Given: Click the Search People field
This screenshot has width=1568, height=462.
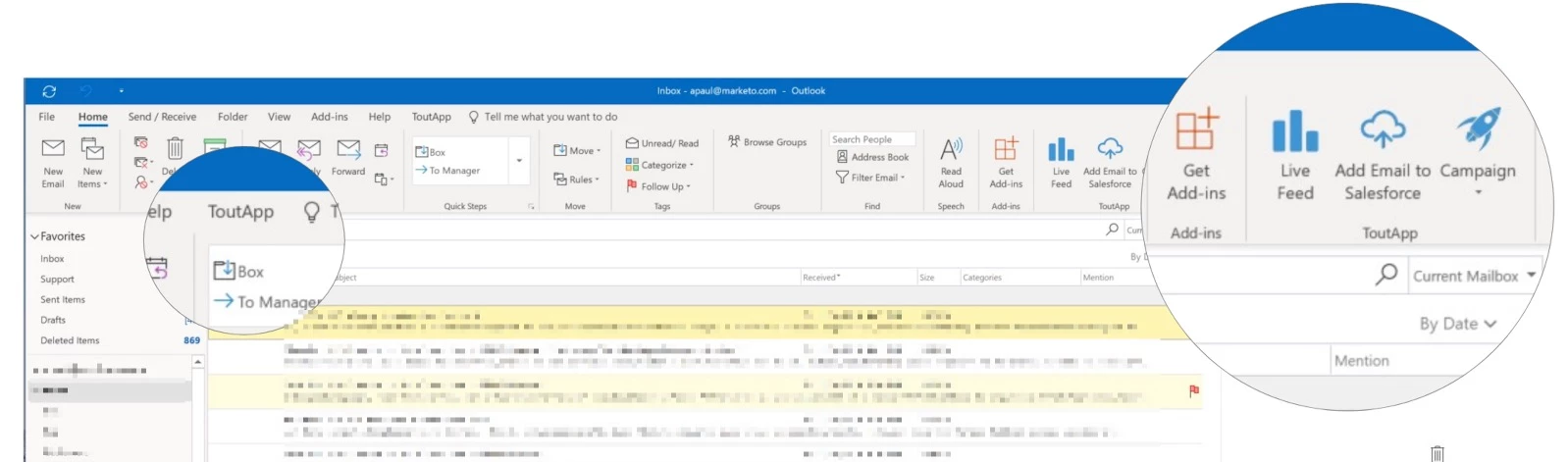Looking at the screenshot, I should pyautogui.click(x=872, y=139).
